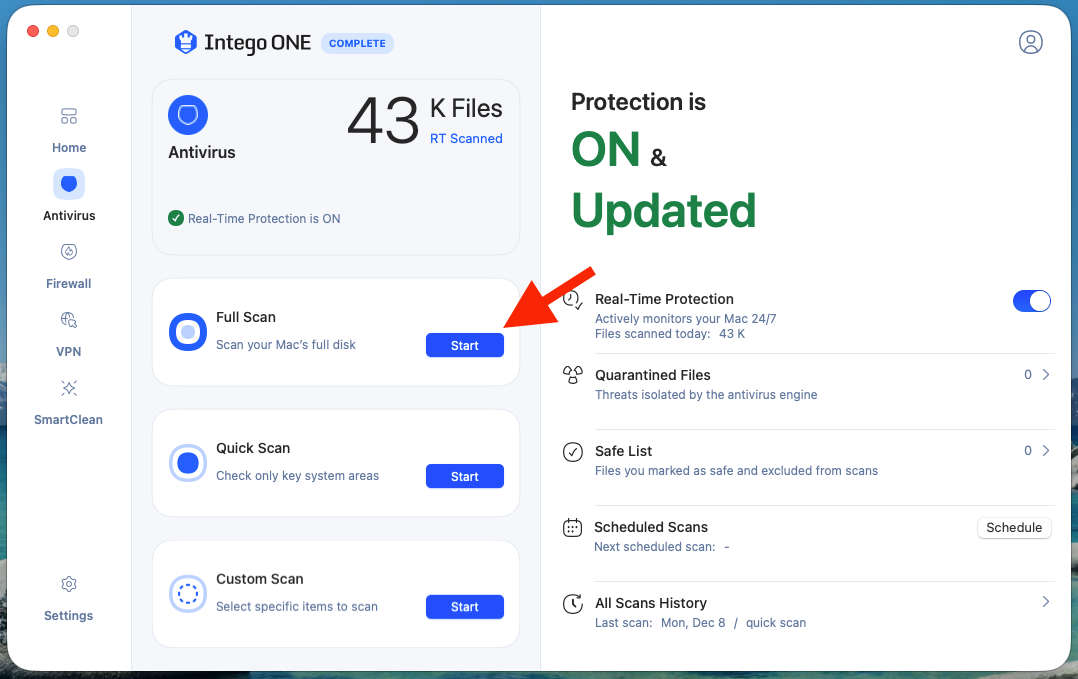Screen dimensions: 1078x679
Task: Start the Custom Scan
Action: [465, 607]
